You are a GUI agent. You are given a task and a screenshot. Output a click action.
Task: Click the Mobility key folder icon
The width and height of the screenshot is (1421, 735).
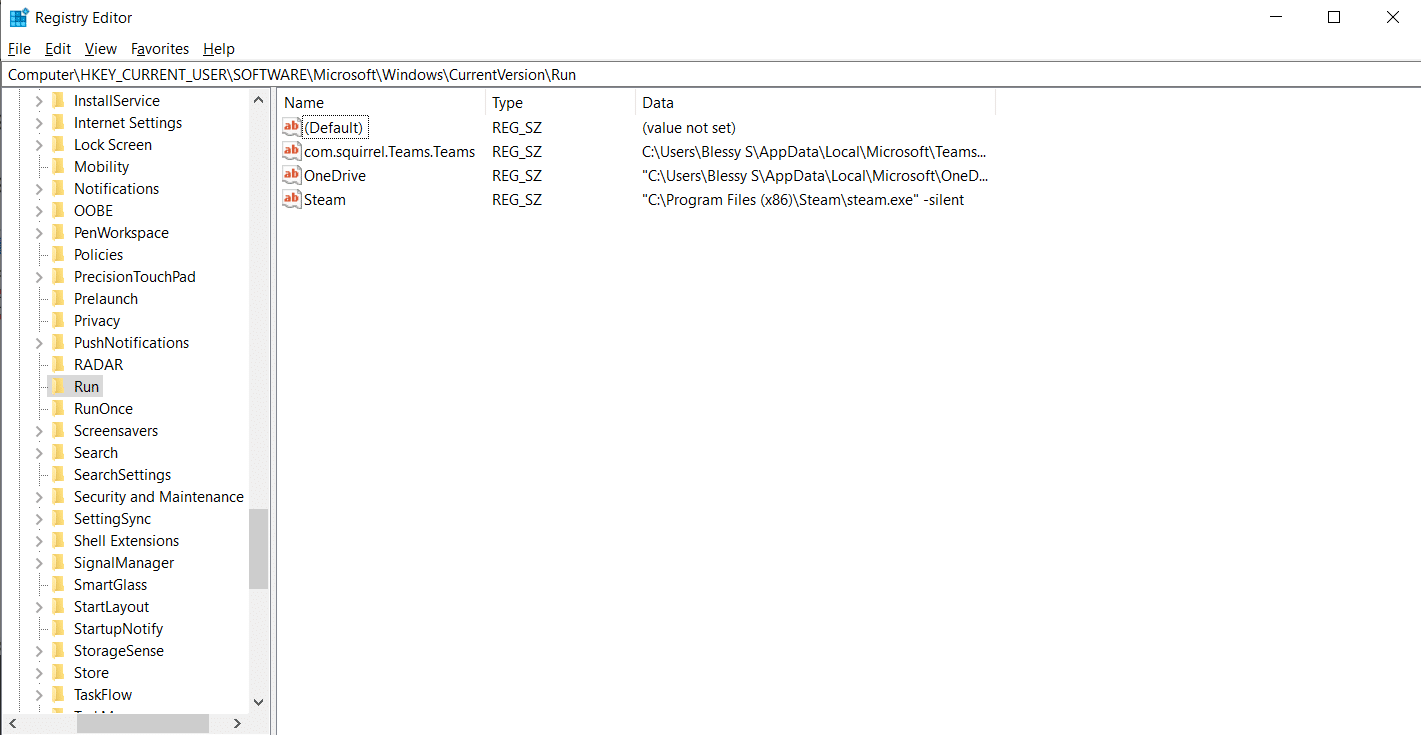click(x=58, y=167)
